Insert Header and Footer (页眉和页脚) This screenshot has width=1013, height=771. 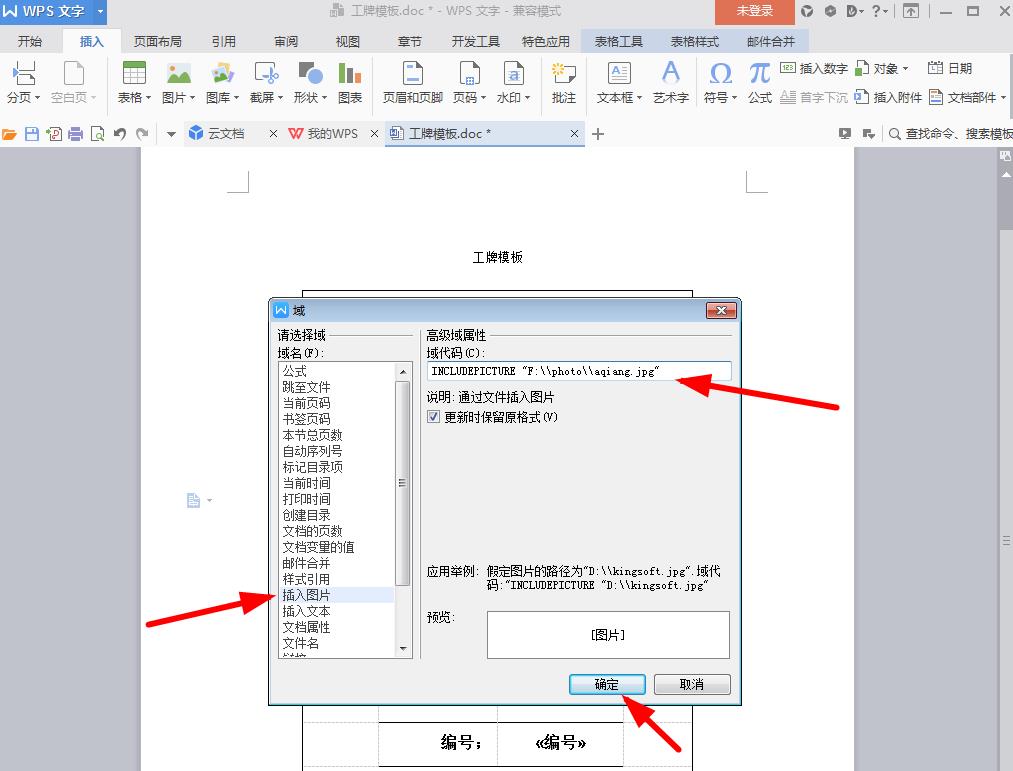(x=412, y=75)
